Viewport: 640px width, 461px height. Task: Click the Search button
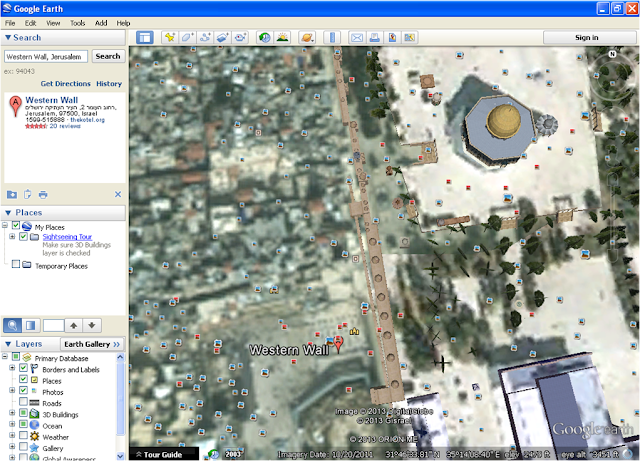(x=108, y=56)
